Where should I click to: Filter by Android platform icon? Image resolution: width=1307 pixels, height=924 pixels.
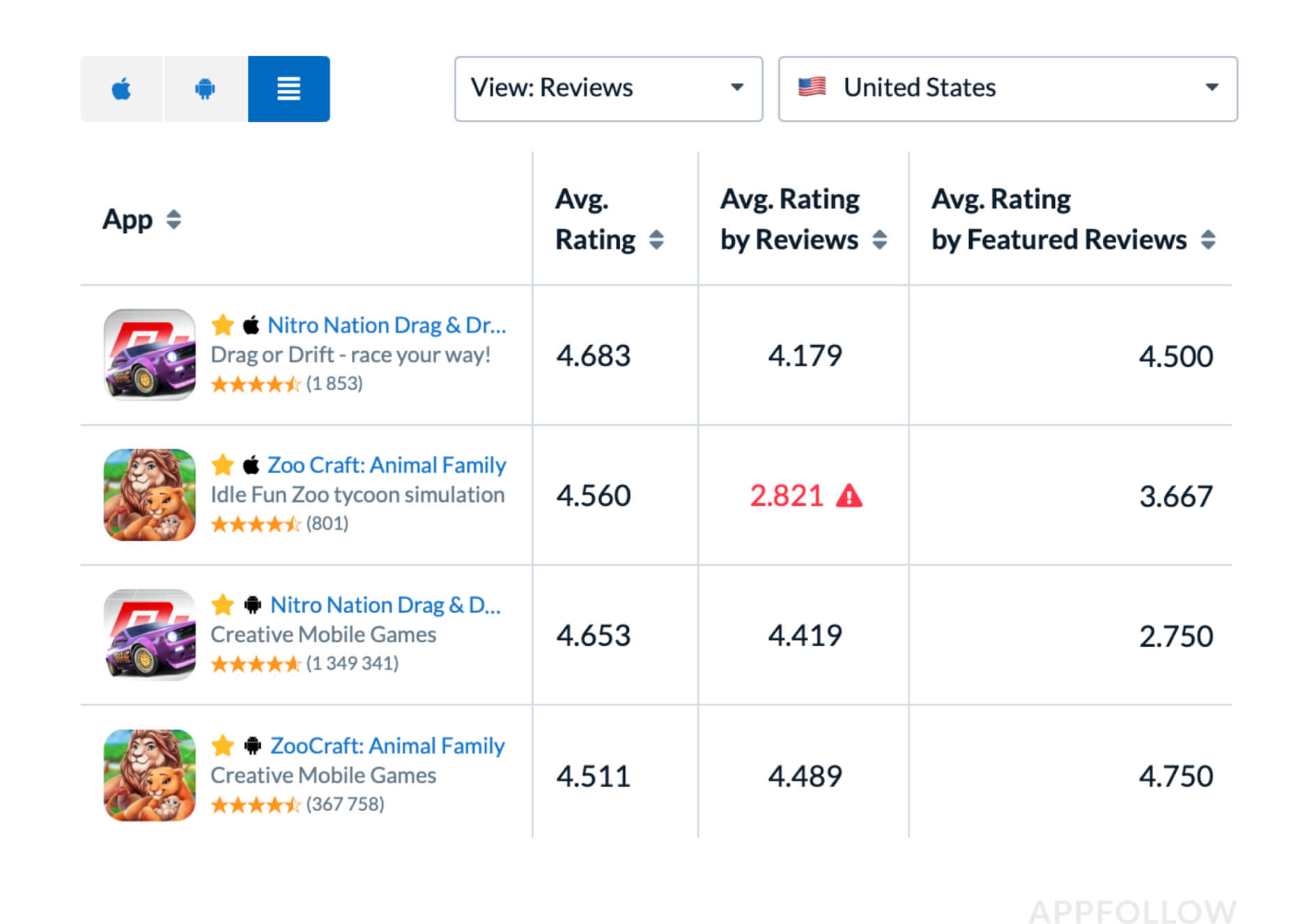coord(206,89)
